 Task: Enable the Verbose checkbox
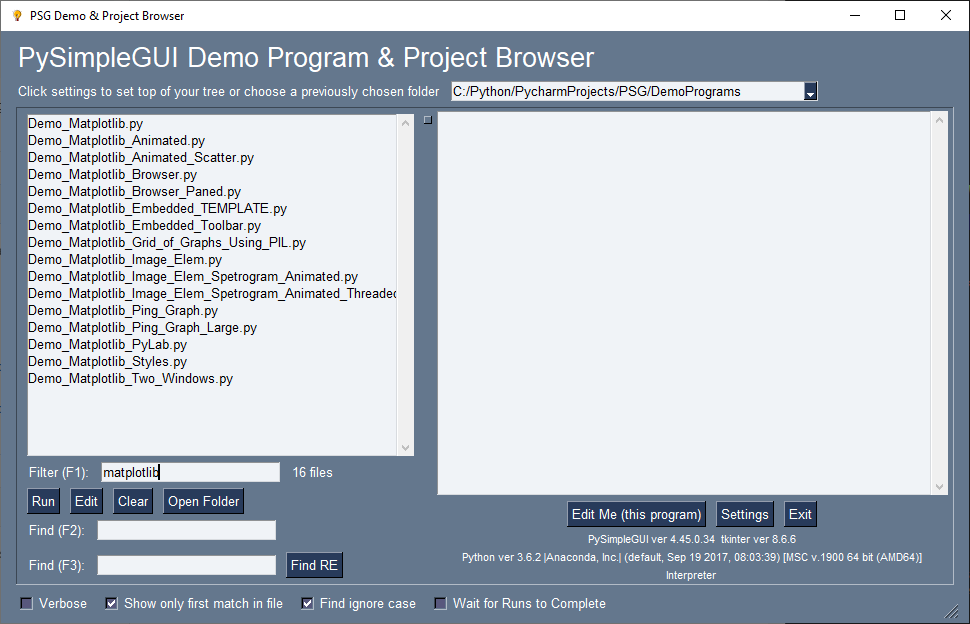point(25,603)
